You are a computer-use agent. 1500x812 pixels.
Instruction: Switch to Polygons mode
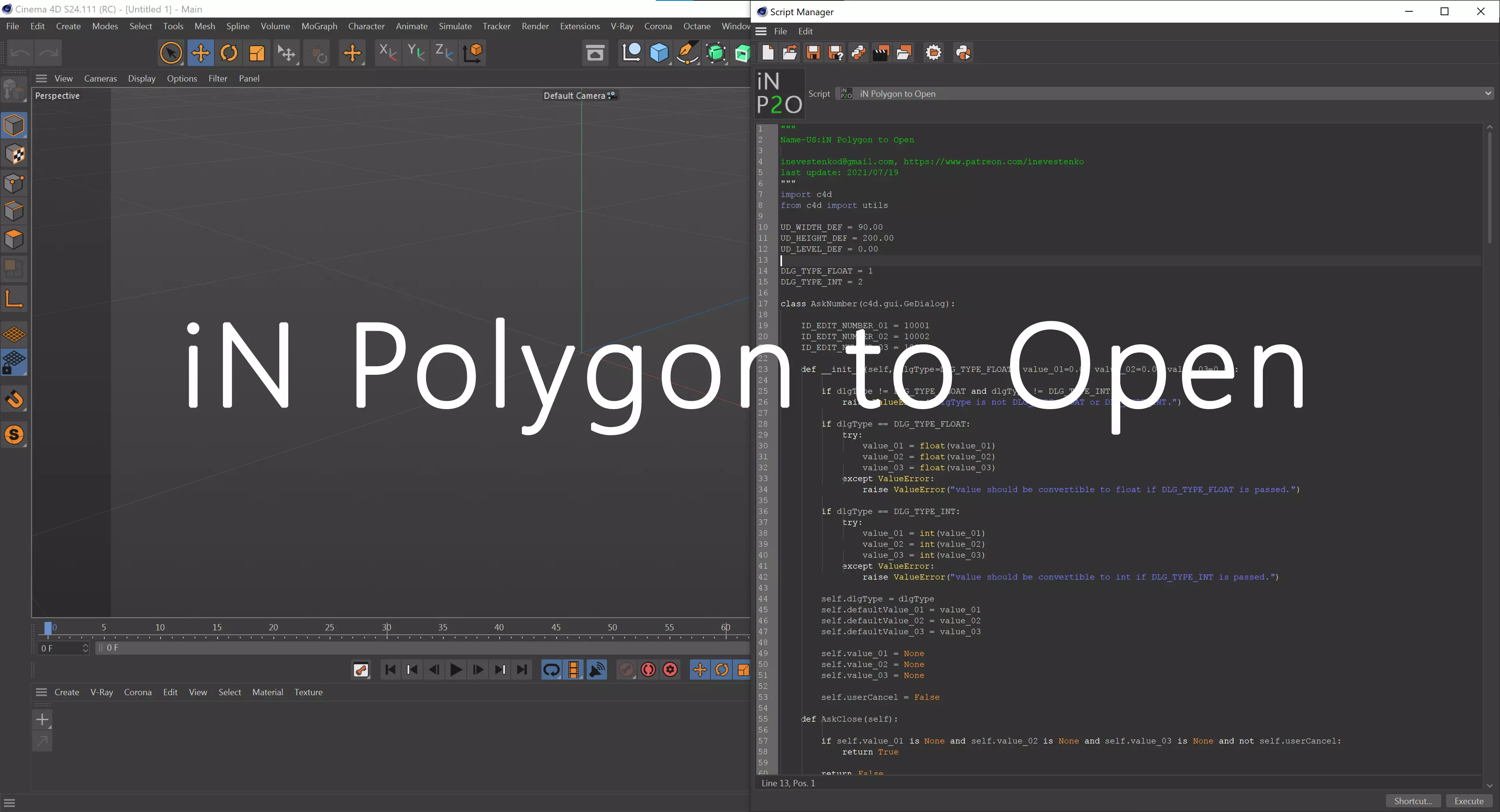pyautogui.click(x=14, y=239)
